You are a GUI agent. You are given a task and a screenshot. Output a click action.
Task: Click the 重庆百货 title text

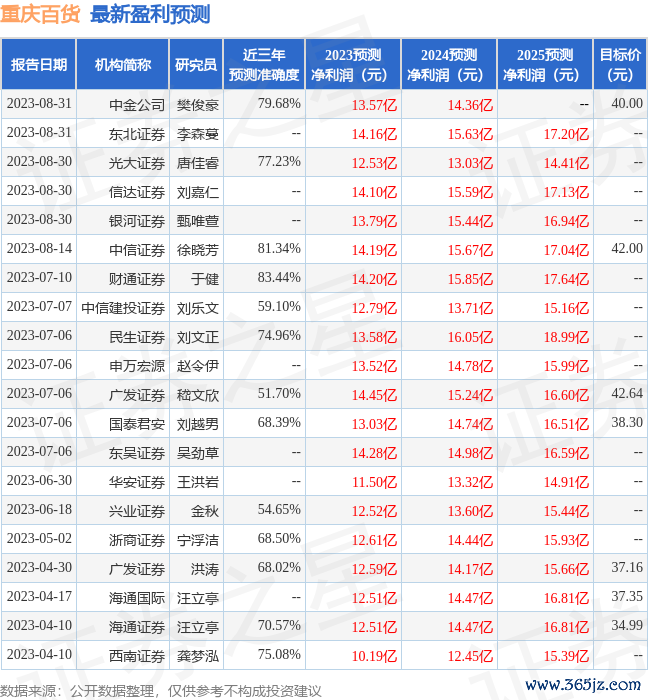pos(40,14)
